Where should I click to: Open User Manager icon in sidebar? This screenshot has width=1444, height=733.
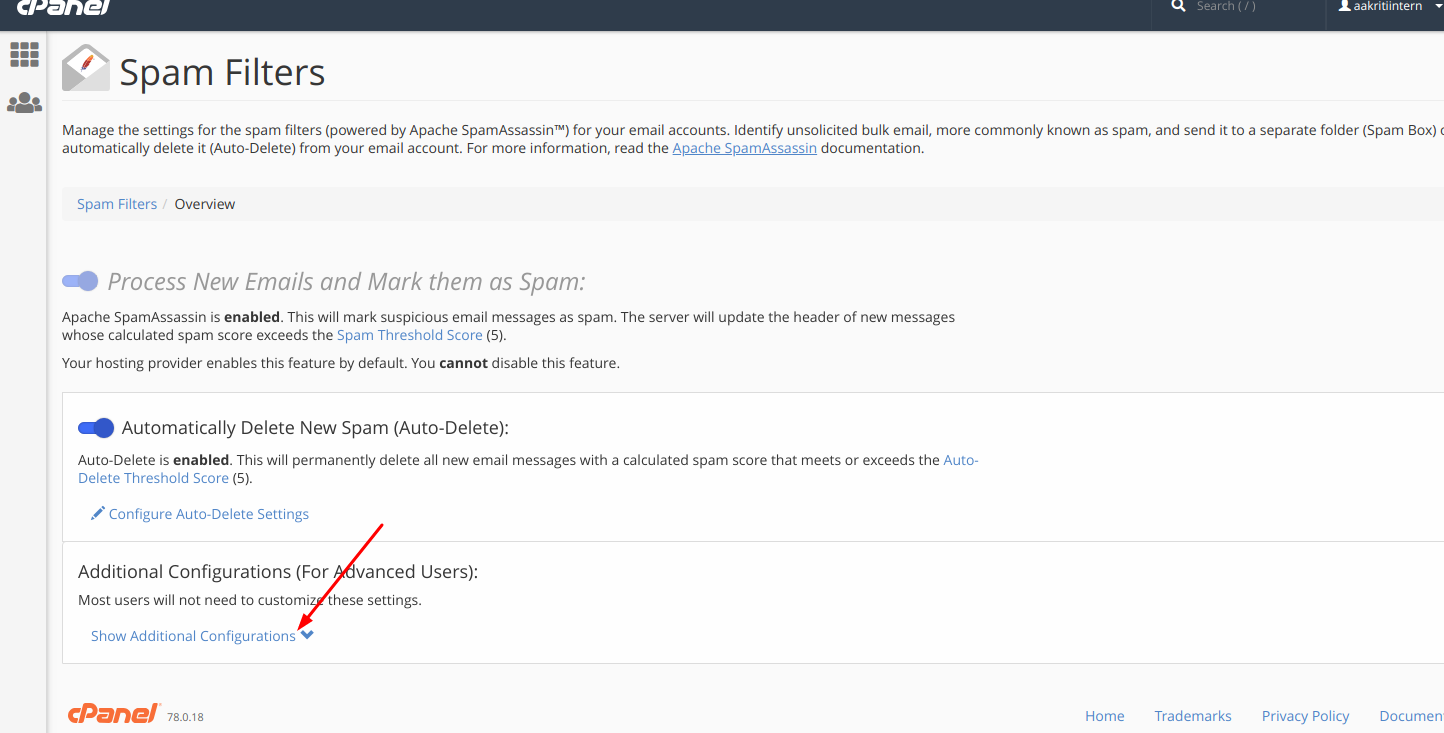click(24, 103)
